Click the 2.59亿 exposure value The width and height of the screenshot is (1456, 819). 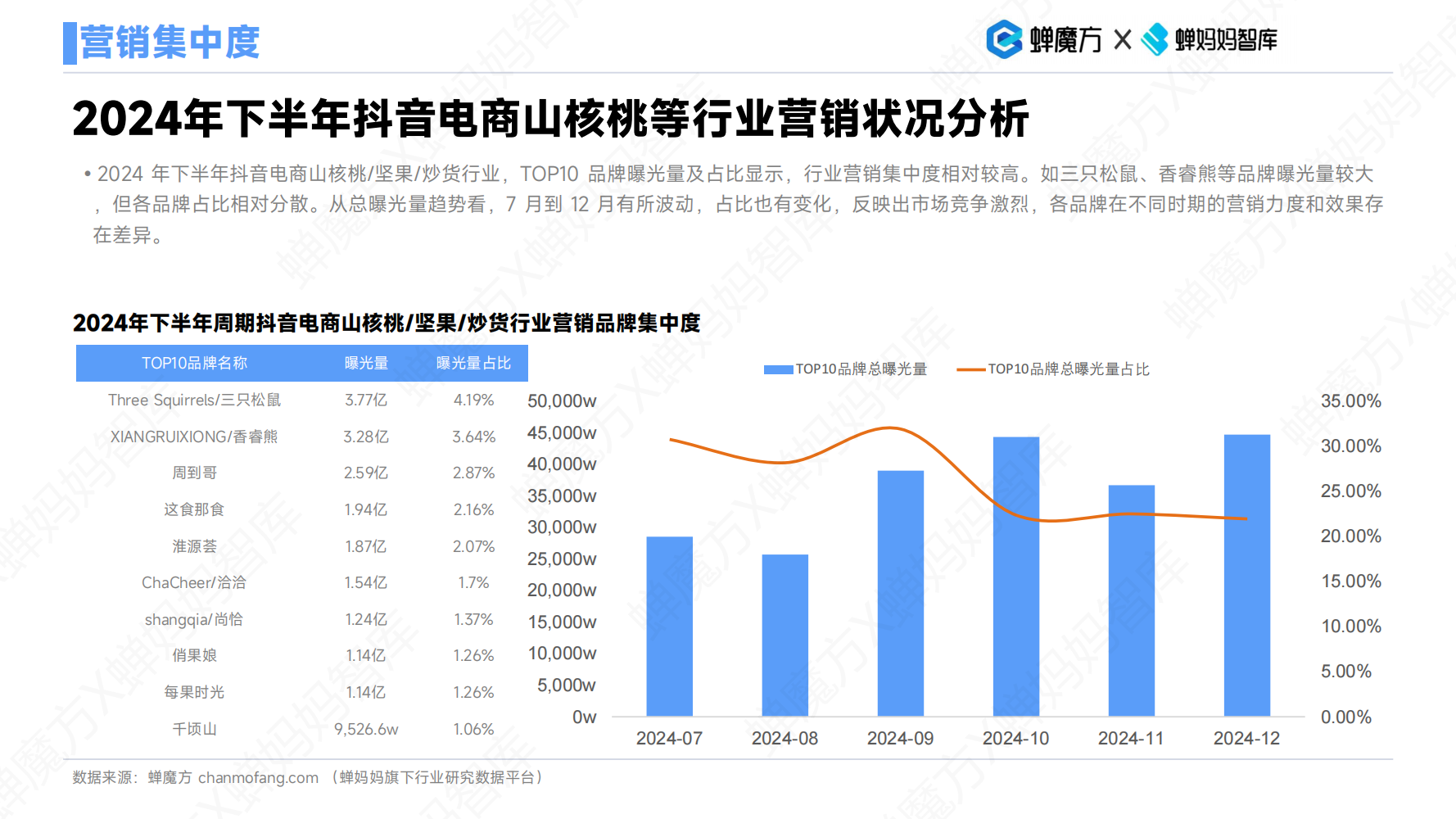tap(366, 473)
